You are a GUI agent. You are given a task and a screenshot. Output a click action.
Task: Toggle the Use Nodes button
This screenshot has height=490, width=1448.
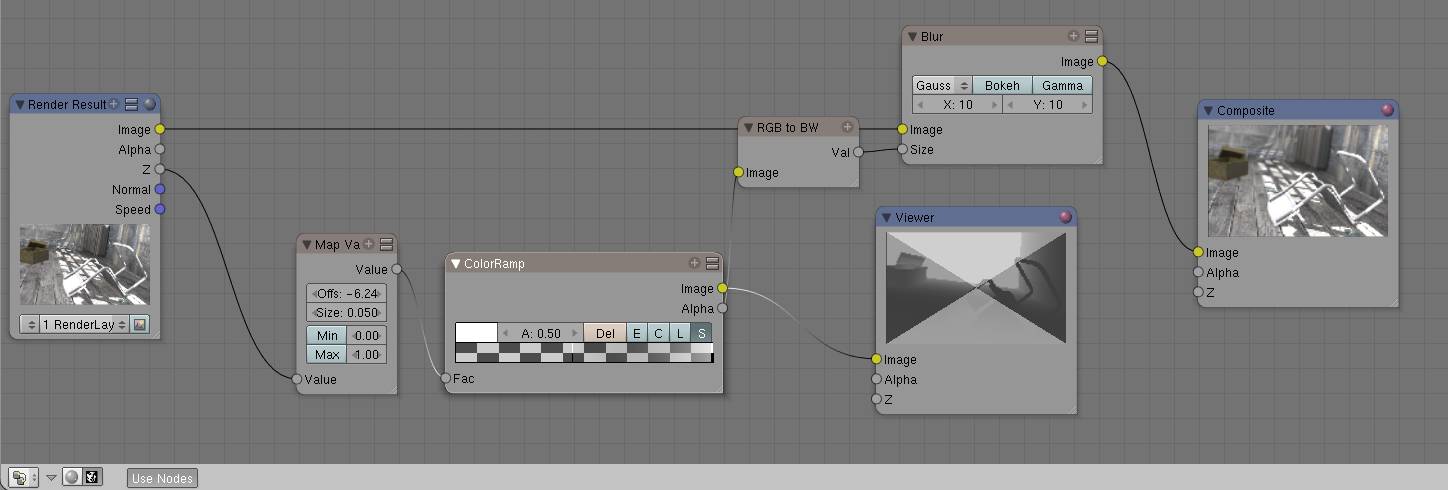pos(162,478)
